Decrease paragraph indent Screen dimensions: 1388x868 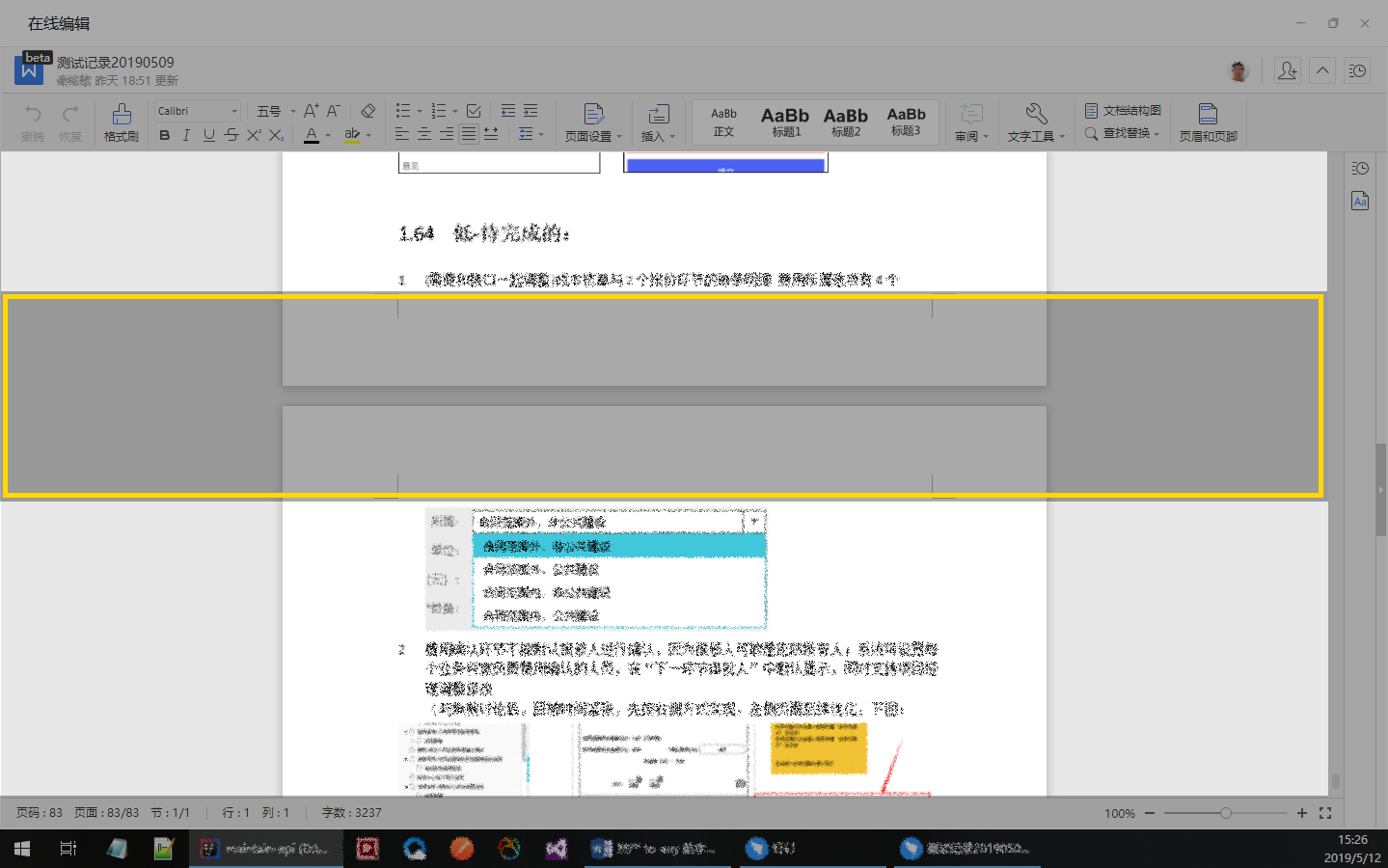[508, 111]
